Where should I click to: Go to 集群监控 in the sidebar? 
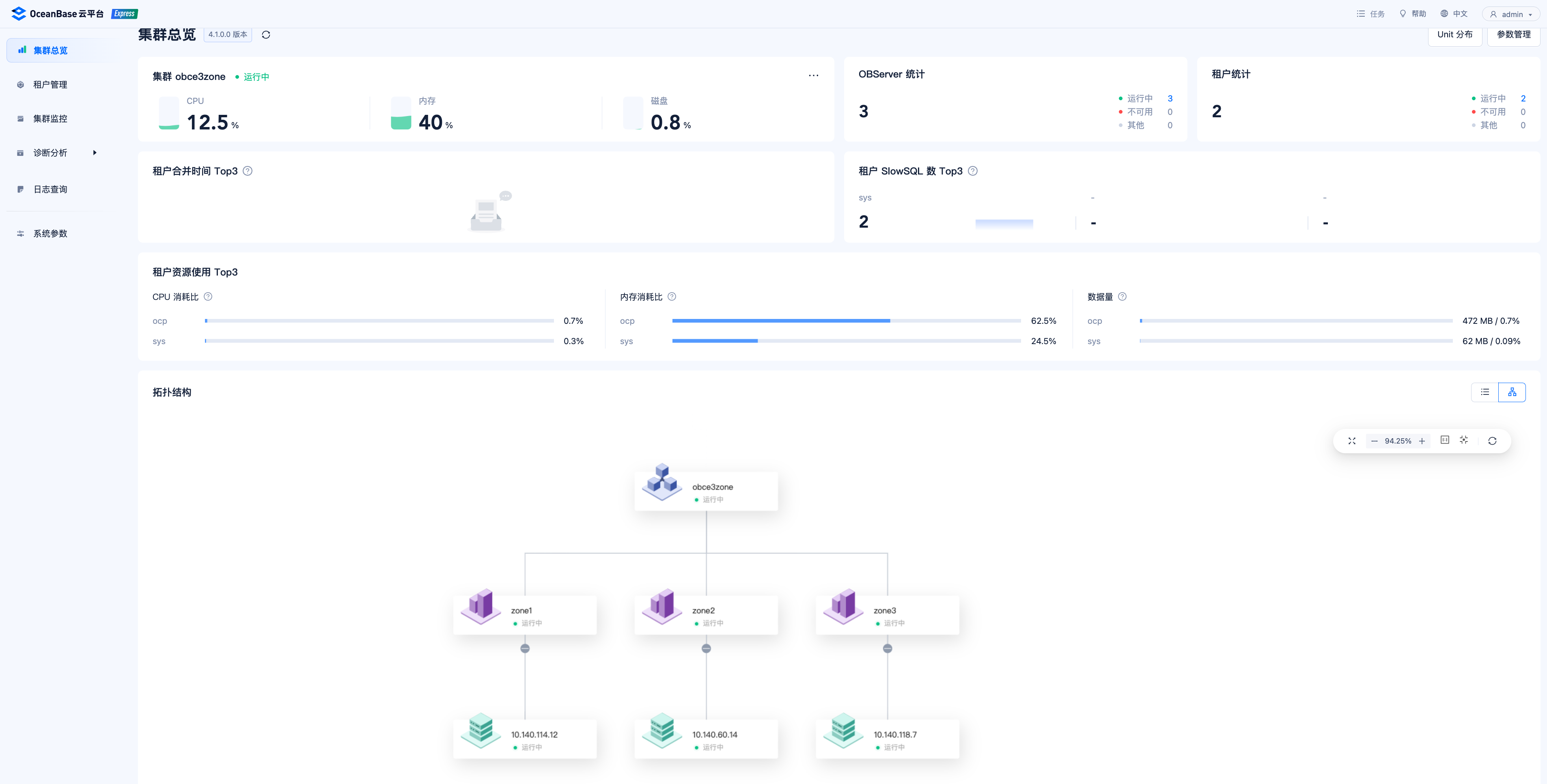pyautogui.click(x=50, y=119)
